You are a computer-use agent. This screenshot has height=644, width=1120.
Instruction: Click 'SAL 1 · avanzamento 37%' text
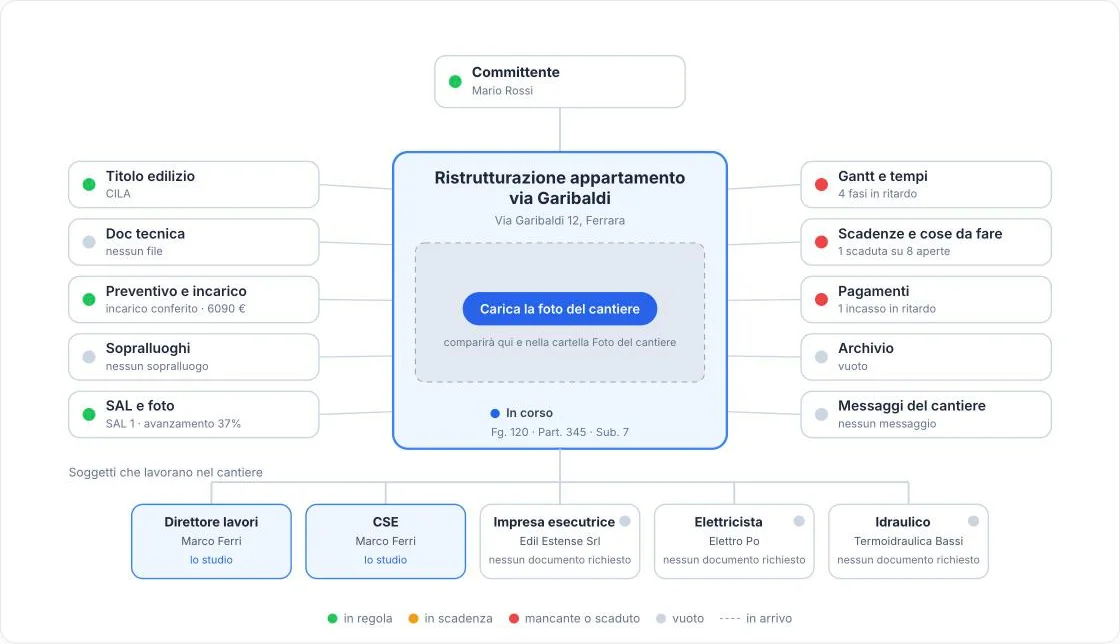click(x=173, y=423)
